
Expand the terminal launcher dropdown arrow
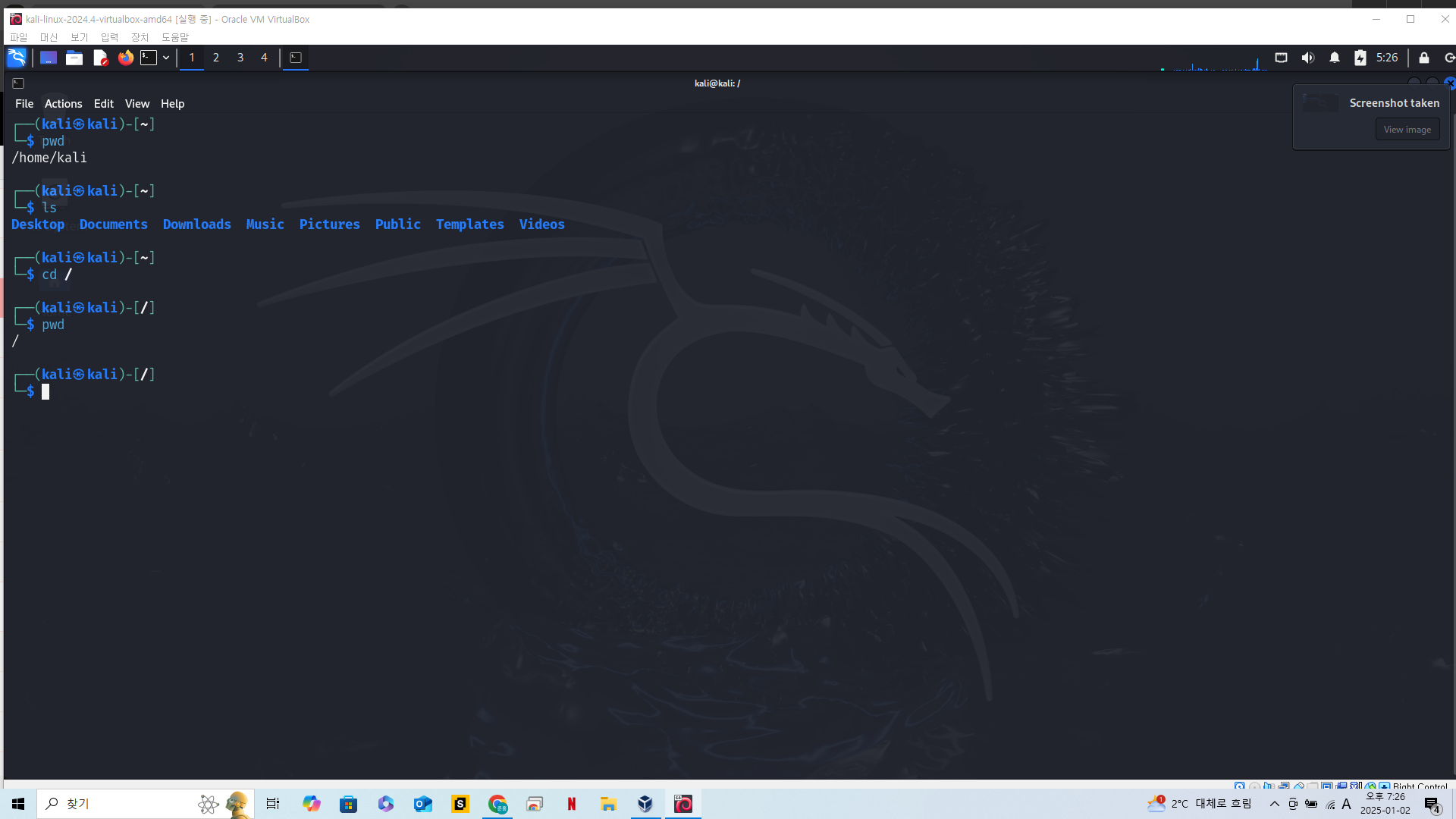pyautogui.click(x=166, y=58)
